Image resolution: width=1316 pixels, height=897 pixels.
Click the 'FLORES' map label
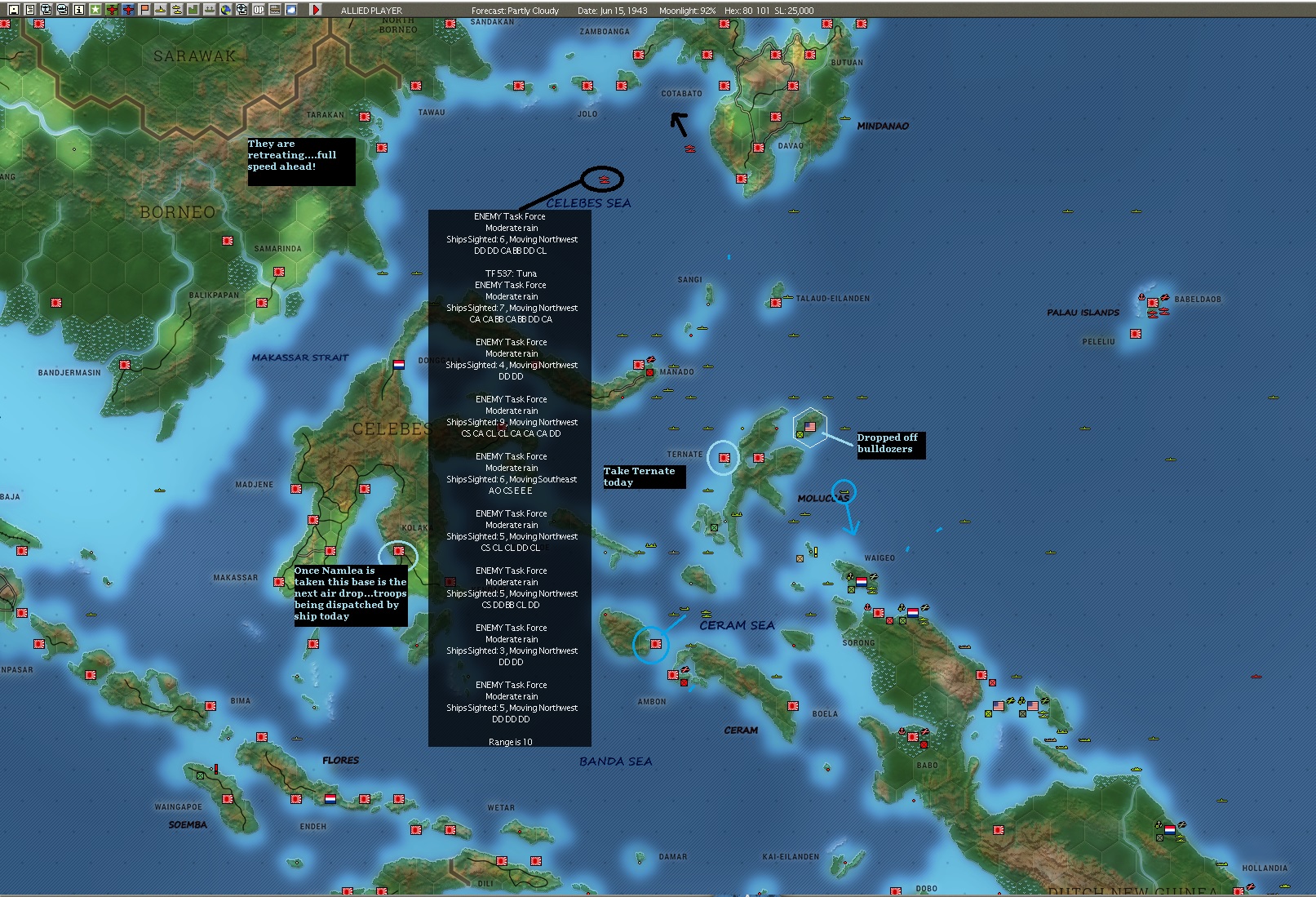(x=341, y=761)
